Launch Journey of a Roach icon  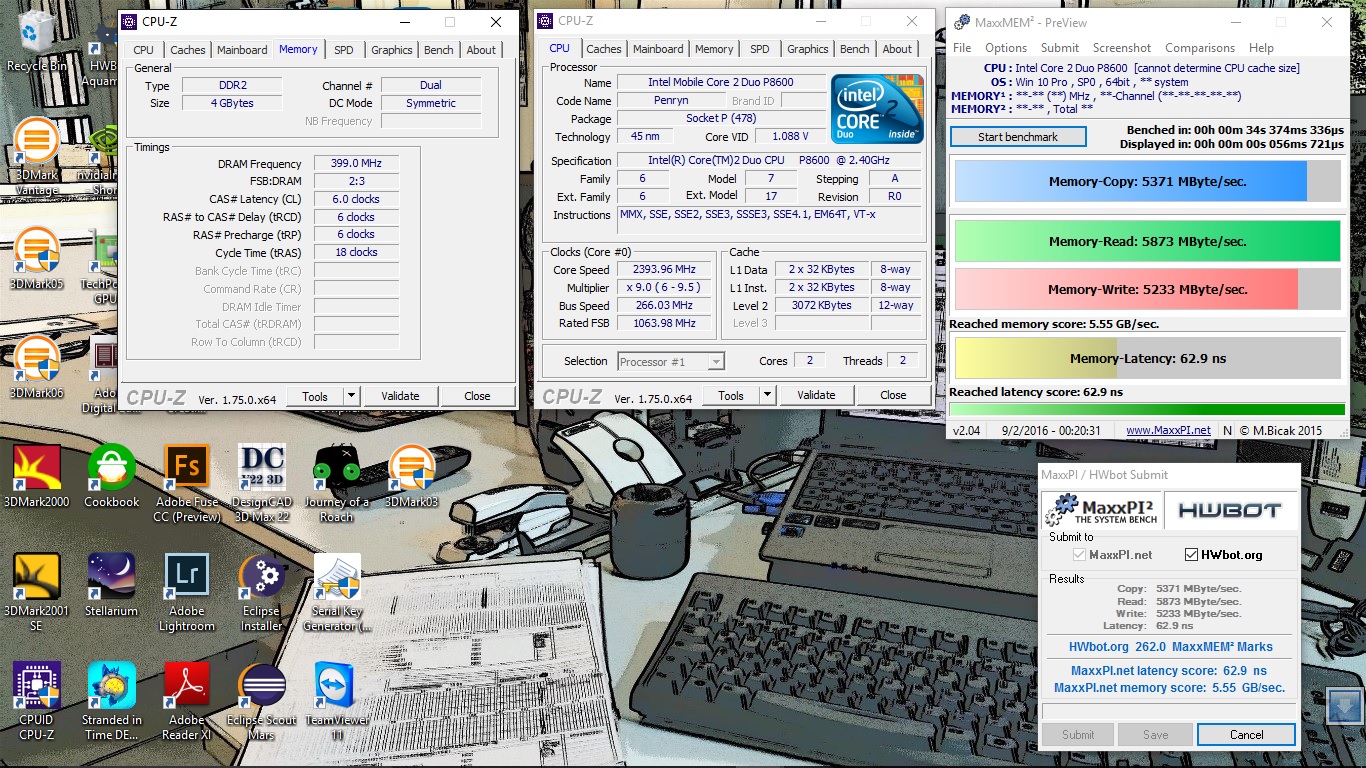[x=337, y=484]
